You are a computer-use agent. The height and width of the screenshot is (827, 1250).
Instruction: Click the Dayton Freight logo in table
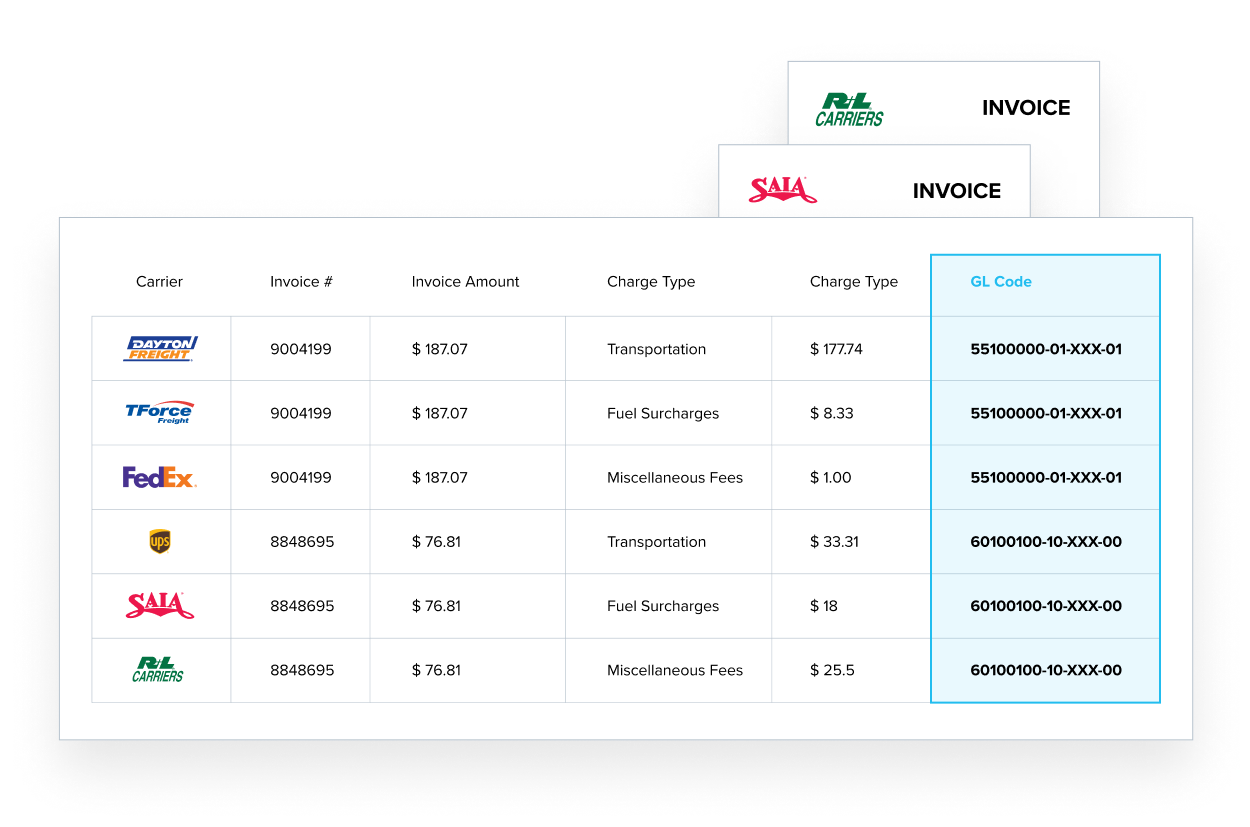pyautogui.click(x=160, y=348)
